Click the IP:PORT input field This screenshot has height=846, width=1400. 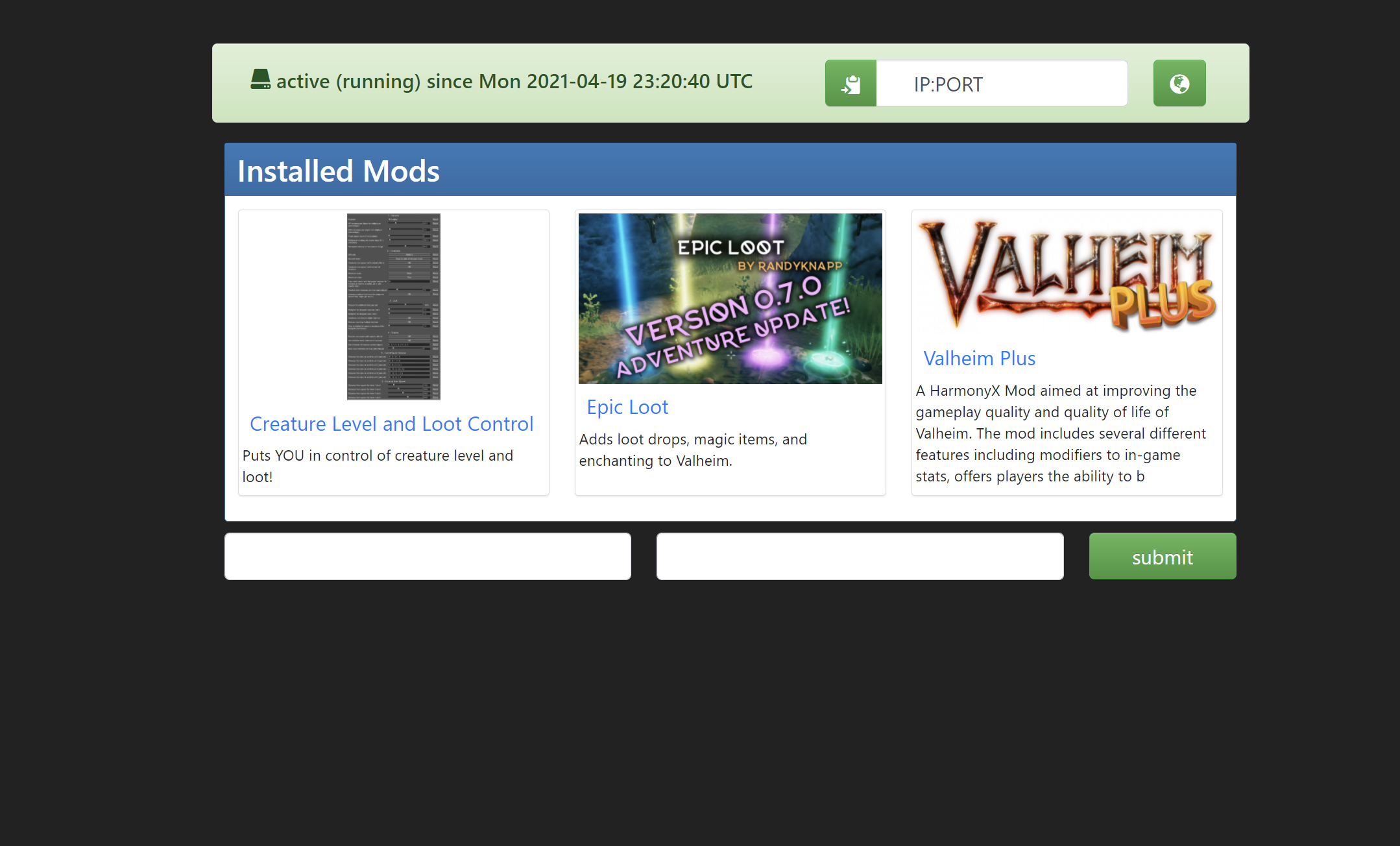[1002, 83]
